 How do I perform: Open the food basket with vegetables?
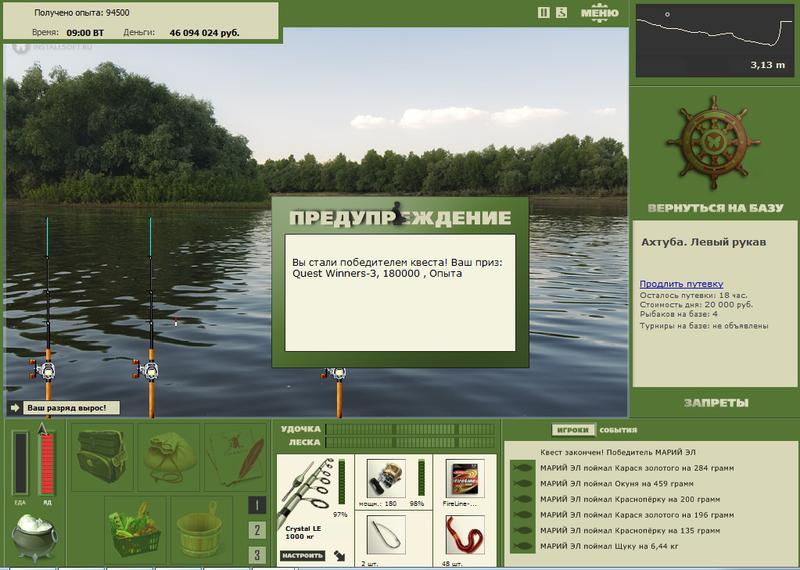(x=135, y=529)
